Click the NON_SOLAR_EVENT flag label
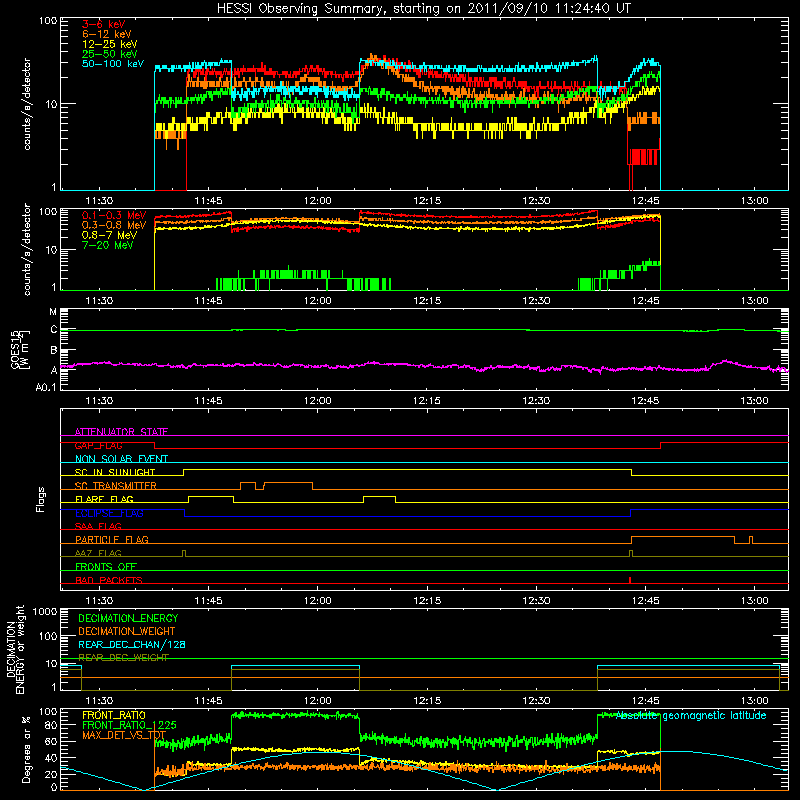Viewport: 800px width, 800px height. (121, 459)
